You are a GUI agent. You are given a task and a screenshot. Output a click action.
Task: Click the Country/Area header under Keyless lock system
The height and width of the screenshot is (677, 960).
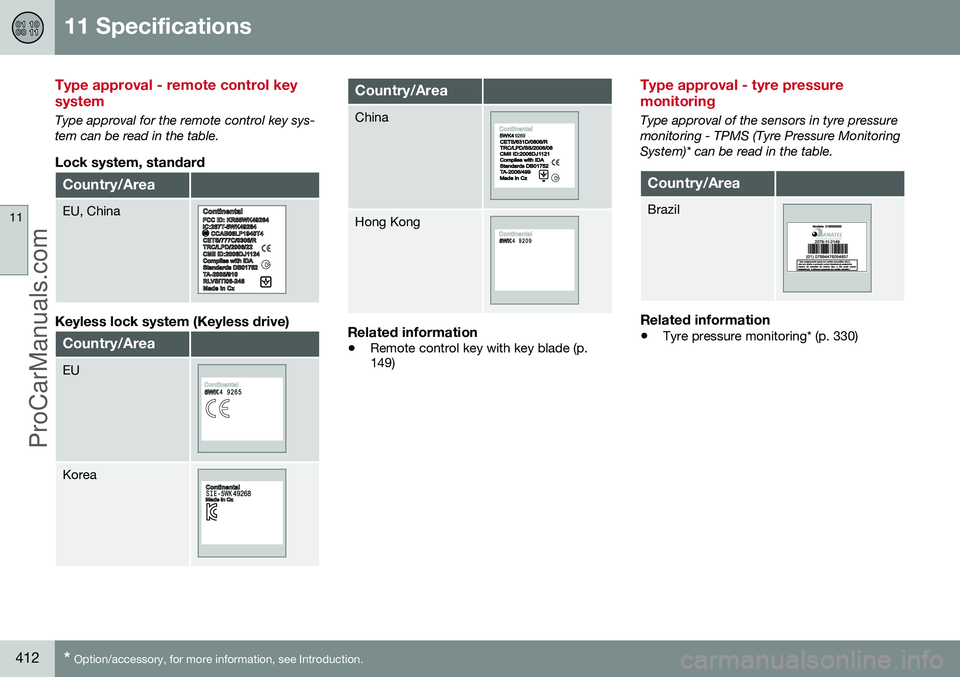[x=122, y=344]
